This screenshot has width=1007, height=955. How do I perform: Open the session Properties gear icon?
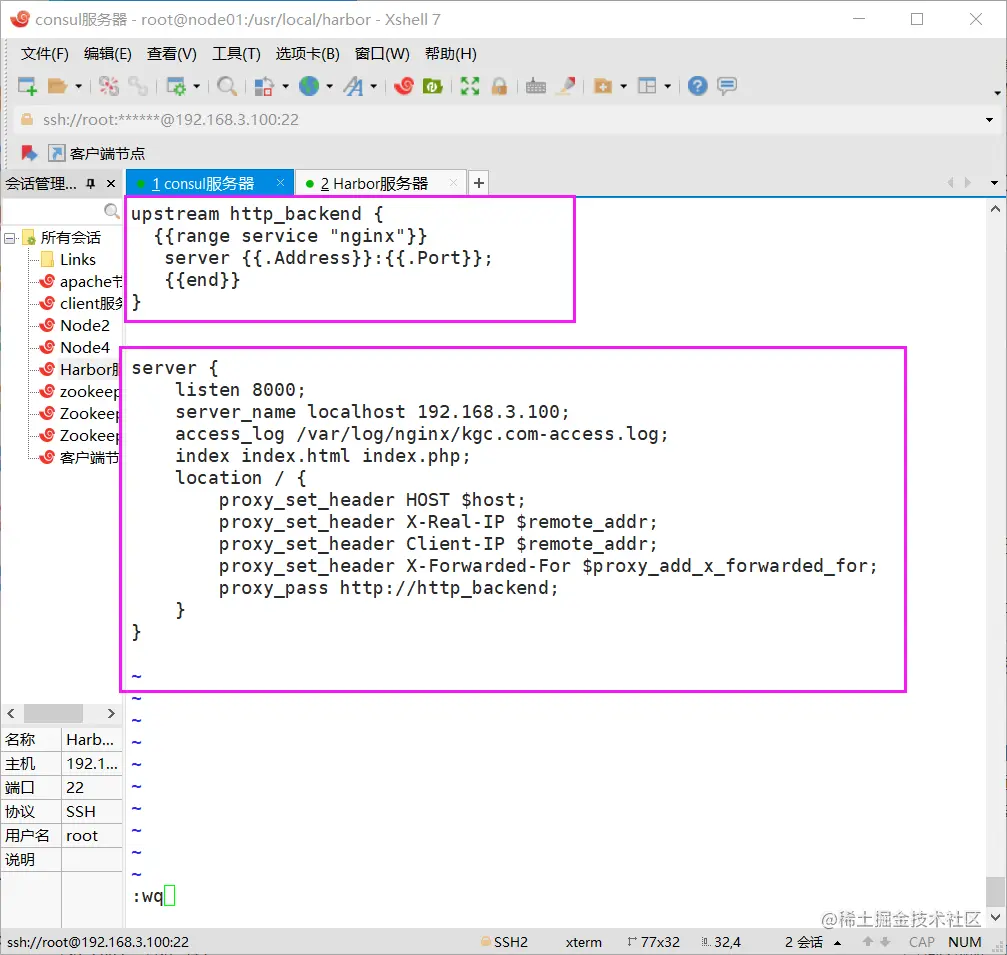(x=176, y=86)
